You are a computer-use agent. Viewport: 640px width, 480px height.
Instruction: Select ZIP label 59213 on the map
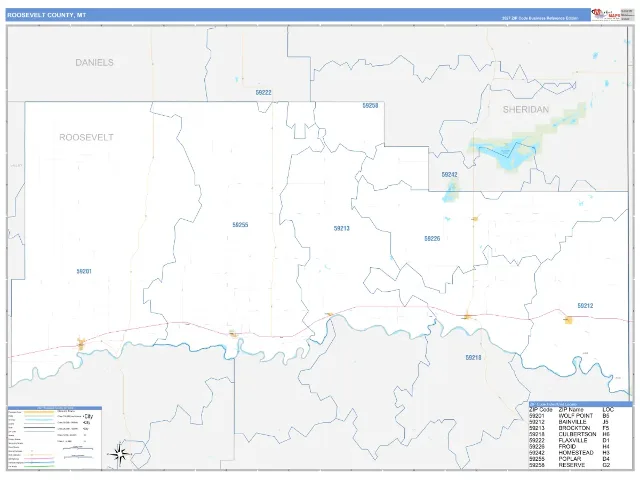[x=342, y=229]
